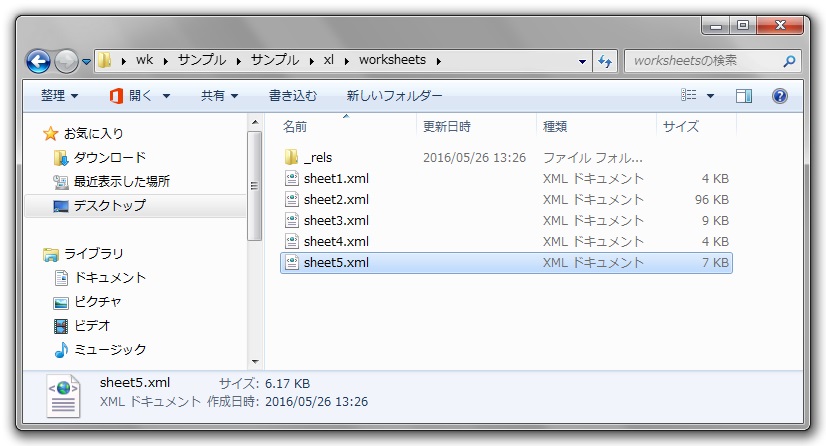Expand arrow after xl breadcrumb
This screenshot has width=826, height=446.
(x=347, y=61)
